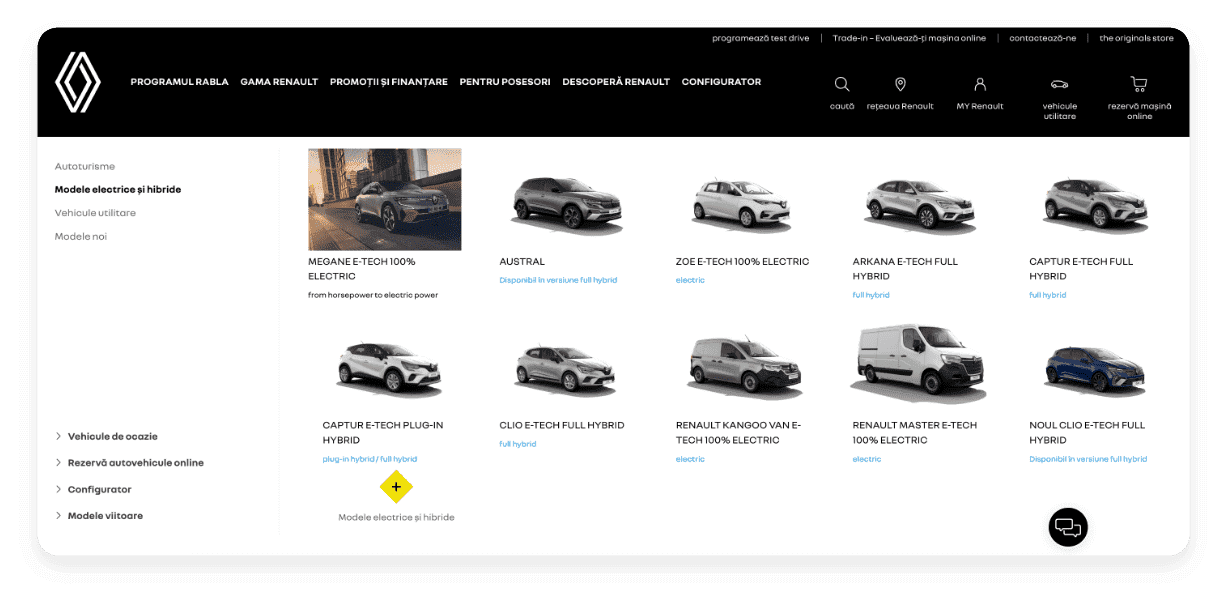
Task: Expand Modele viitoare chevron
Action: [x=59, y=516]
